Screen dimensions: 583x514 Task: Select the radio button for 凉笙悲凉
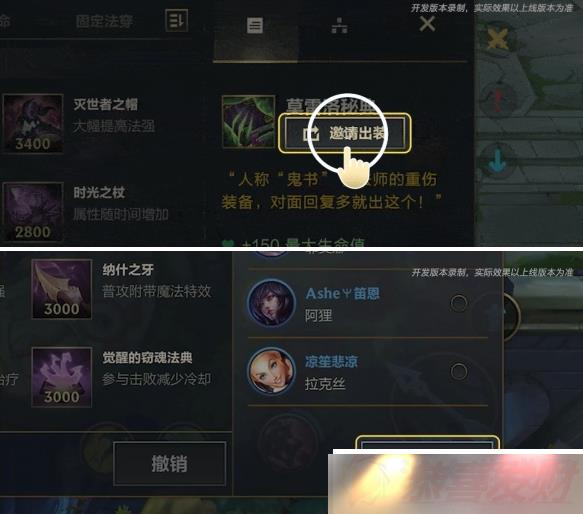[x=459, y=371]
